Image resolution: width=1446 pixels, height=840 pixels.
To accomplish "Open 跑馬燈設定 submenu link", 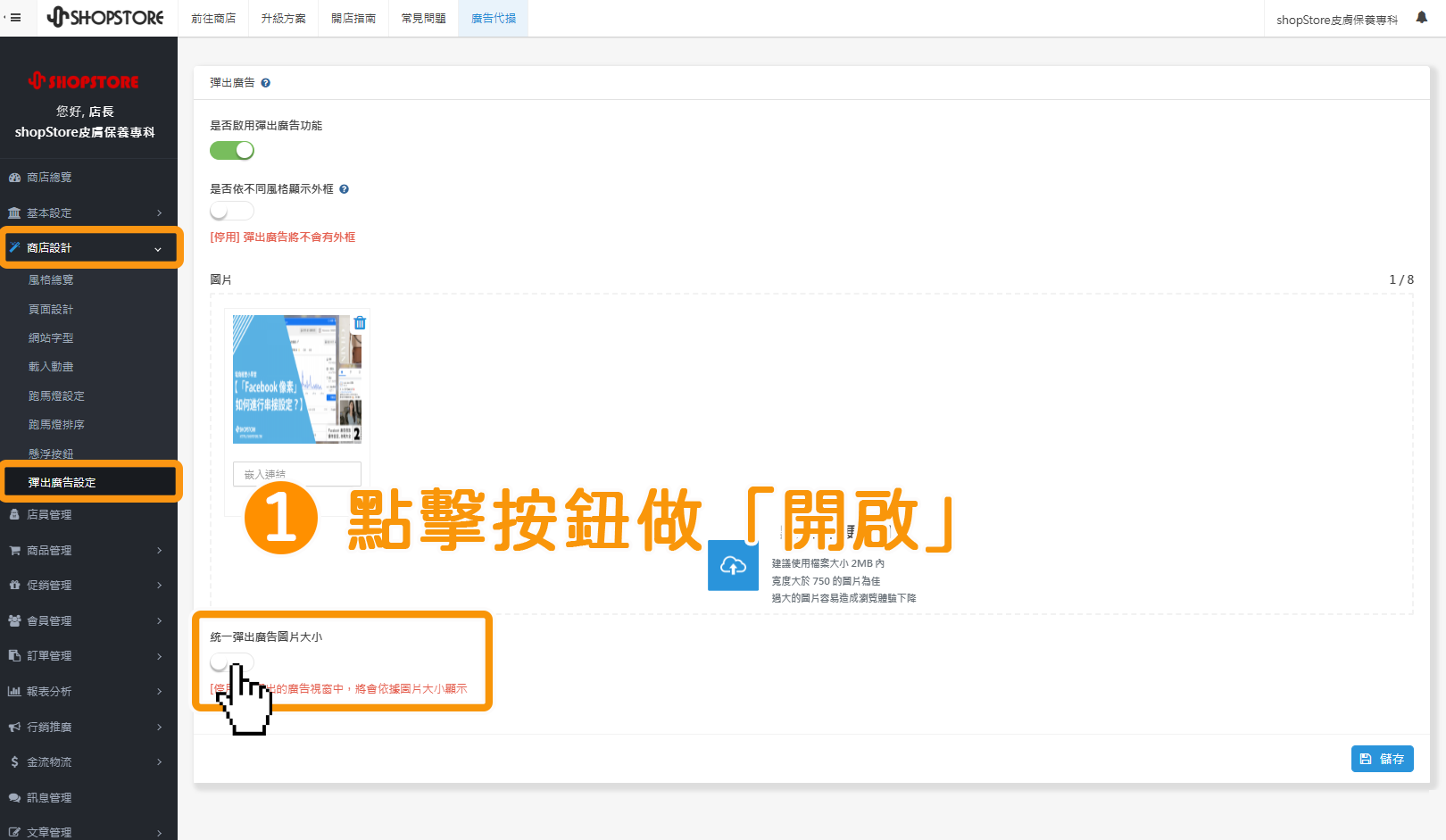I will tap(56, 396).
